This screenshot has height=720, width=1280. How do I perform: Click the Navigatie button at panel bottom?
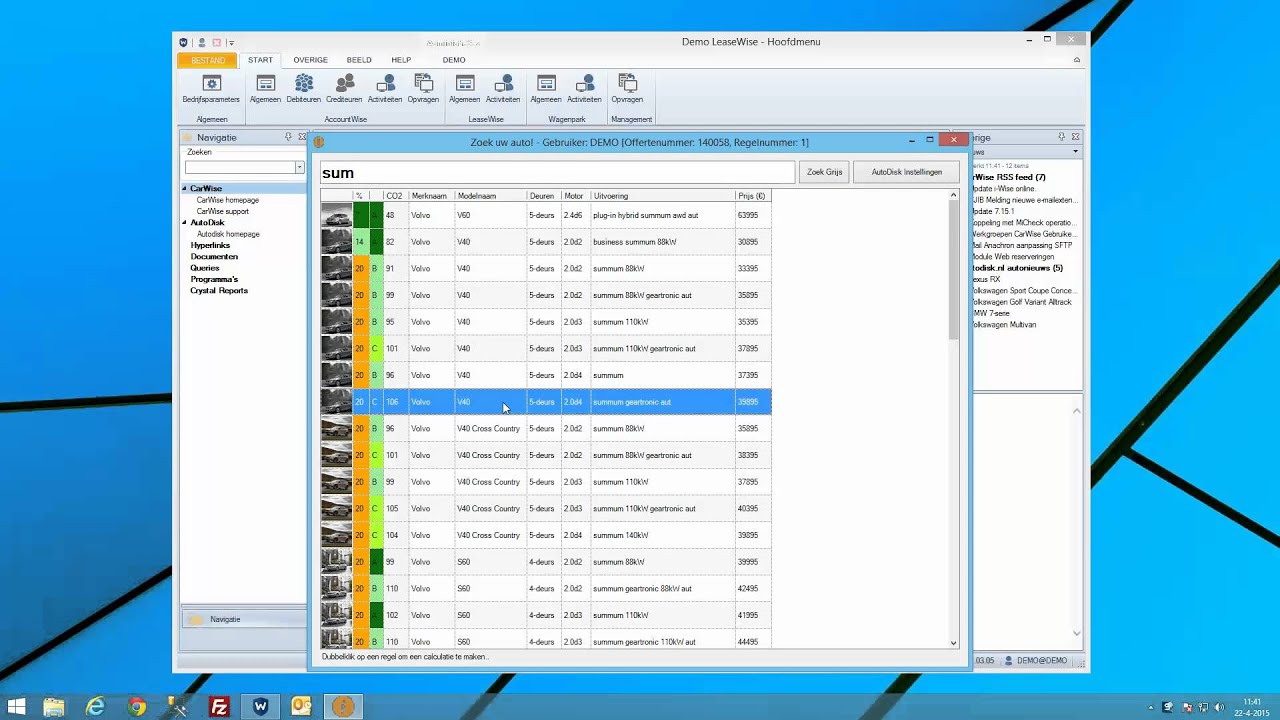coord(243,619)
